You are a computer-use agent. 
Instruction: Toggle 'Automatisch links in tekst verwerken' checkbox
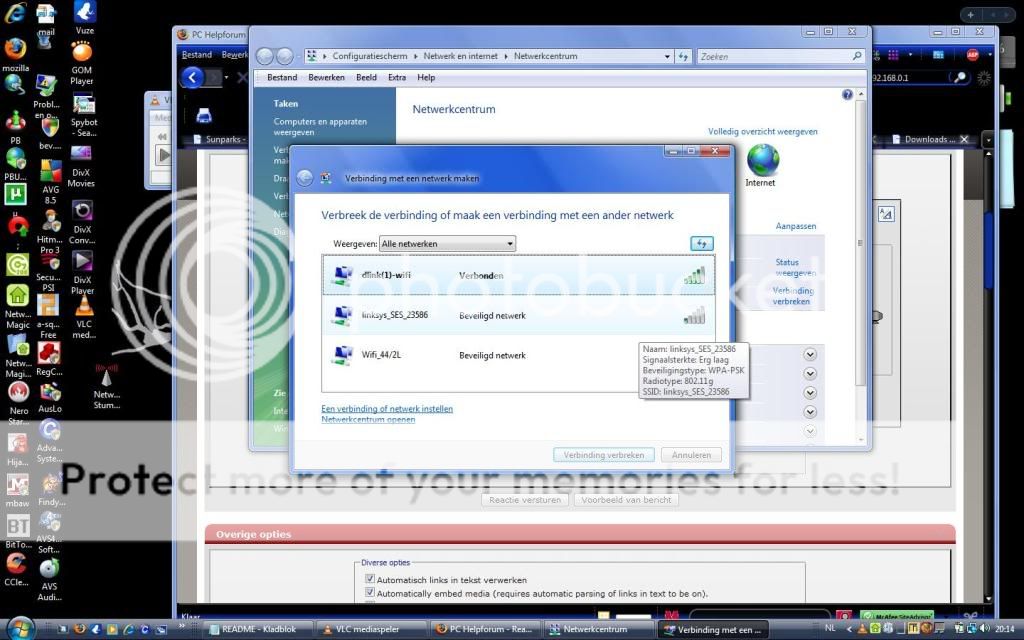click(370, 579)
